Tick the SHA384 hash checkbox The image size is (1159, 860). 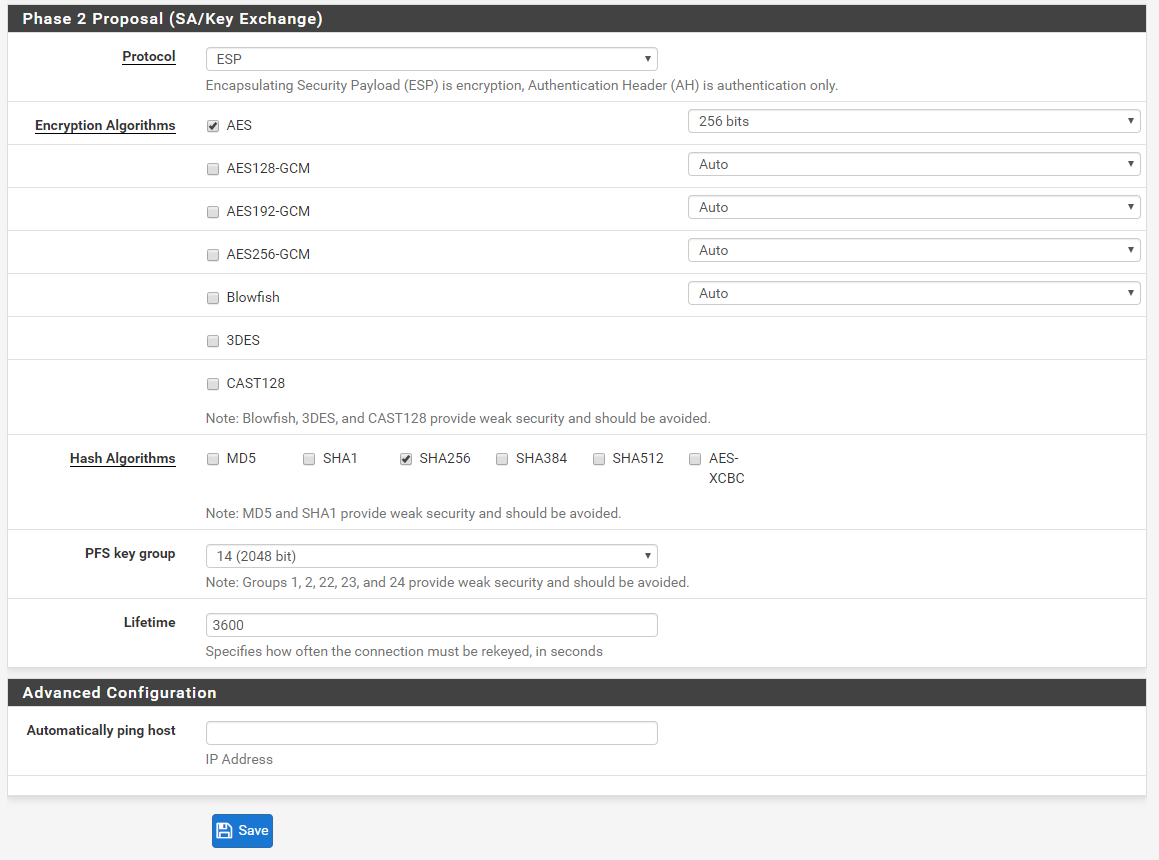tap(502, 458)
